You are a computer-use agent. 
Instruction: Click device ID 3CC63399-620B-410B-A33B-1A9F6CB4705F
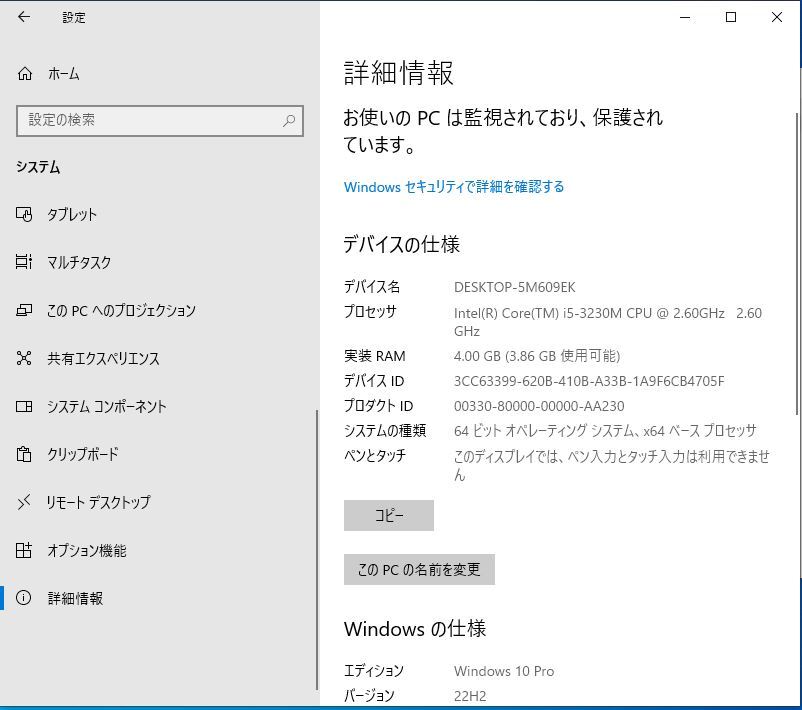point(589,381)
